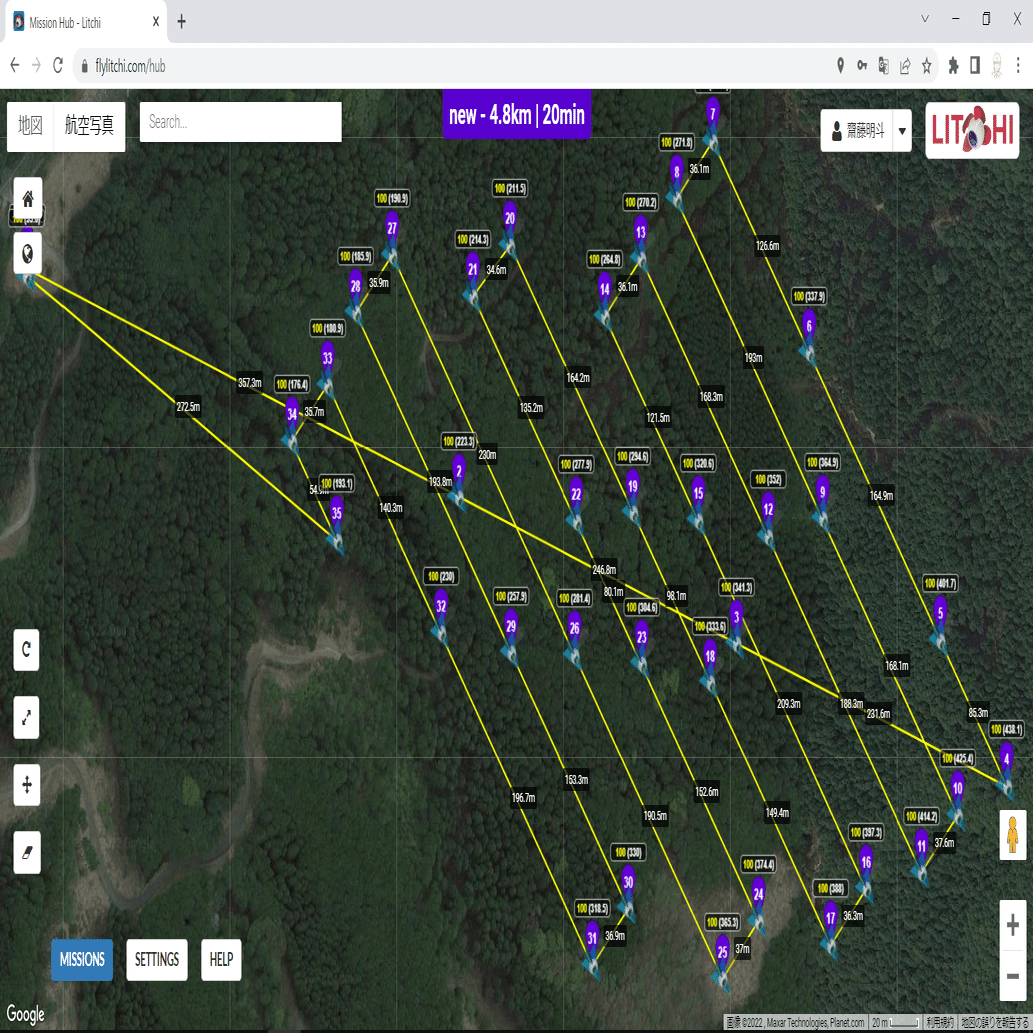Switch to 航空写真 satellite view
The width and height of the screenshot is (1033, 1033).
(89, 125)
